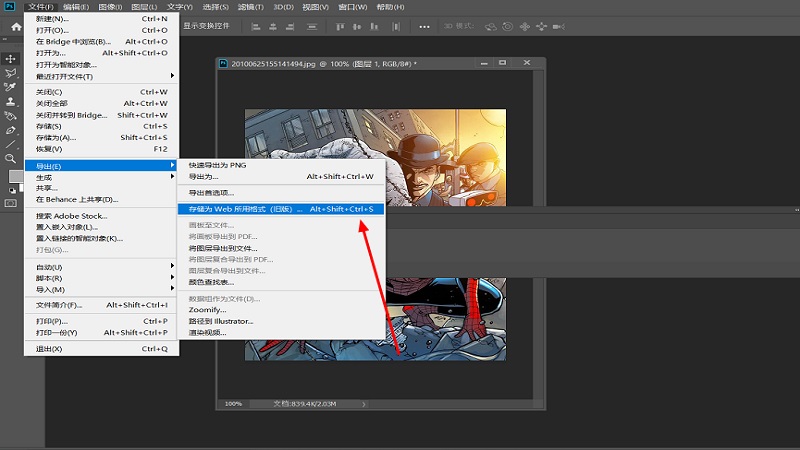
Task: Open the 图层(L) menu
Action: (x=144, y=7)
